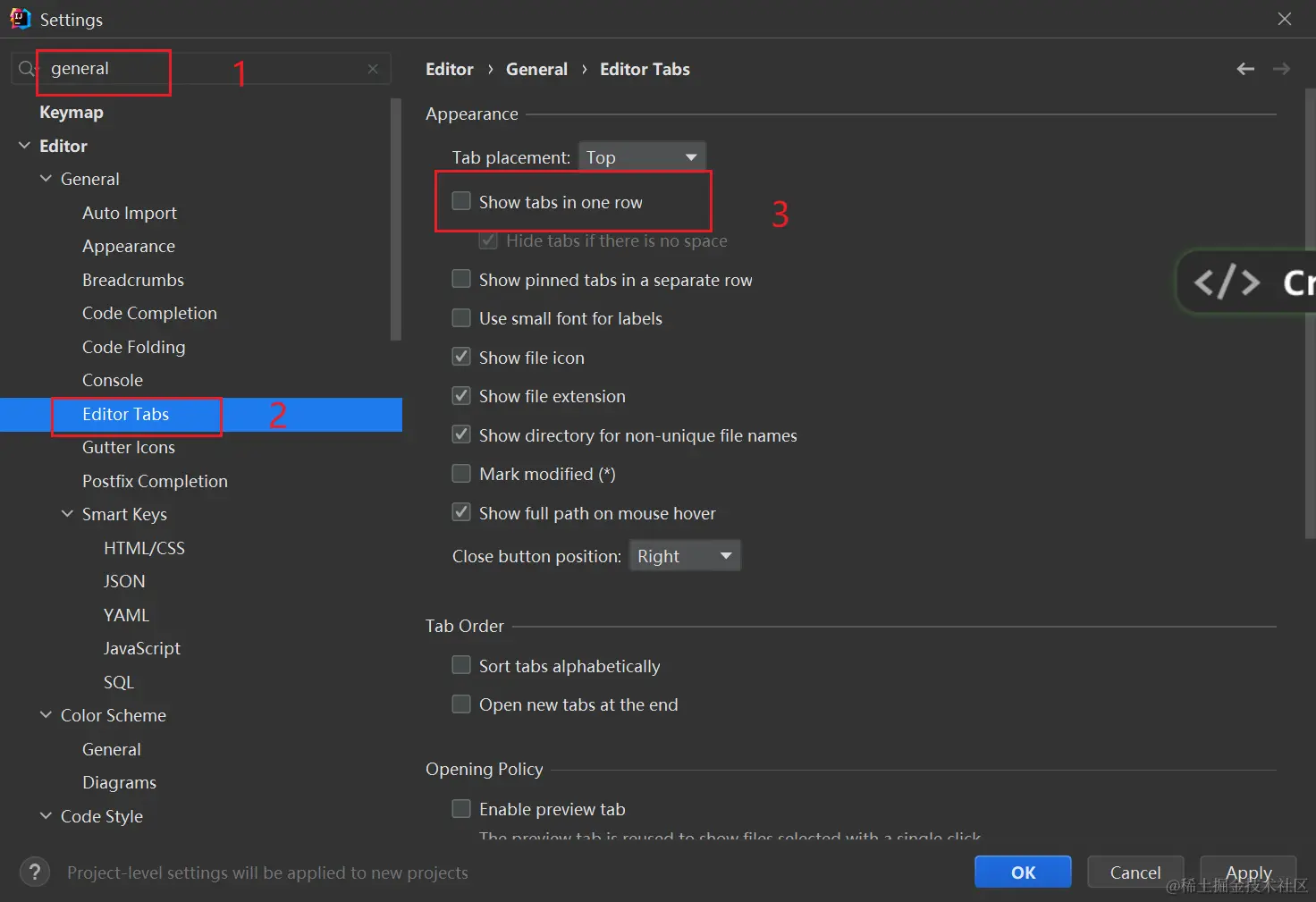Collapse the Smart Keys node
The image size is (1316, 902).
tap(67, 514)
